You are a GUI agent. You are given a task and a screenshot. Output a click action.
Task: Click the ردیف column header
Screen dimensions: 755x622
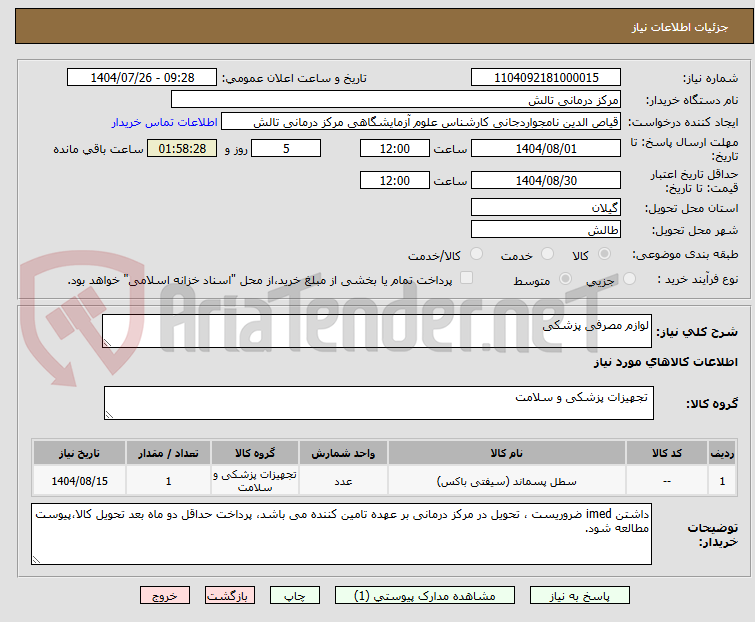722,453
